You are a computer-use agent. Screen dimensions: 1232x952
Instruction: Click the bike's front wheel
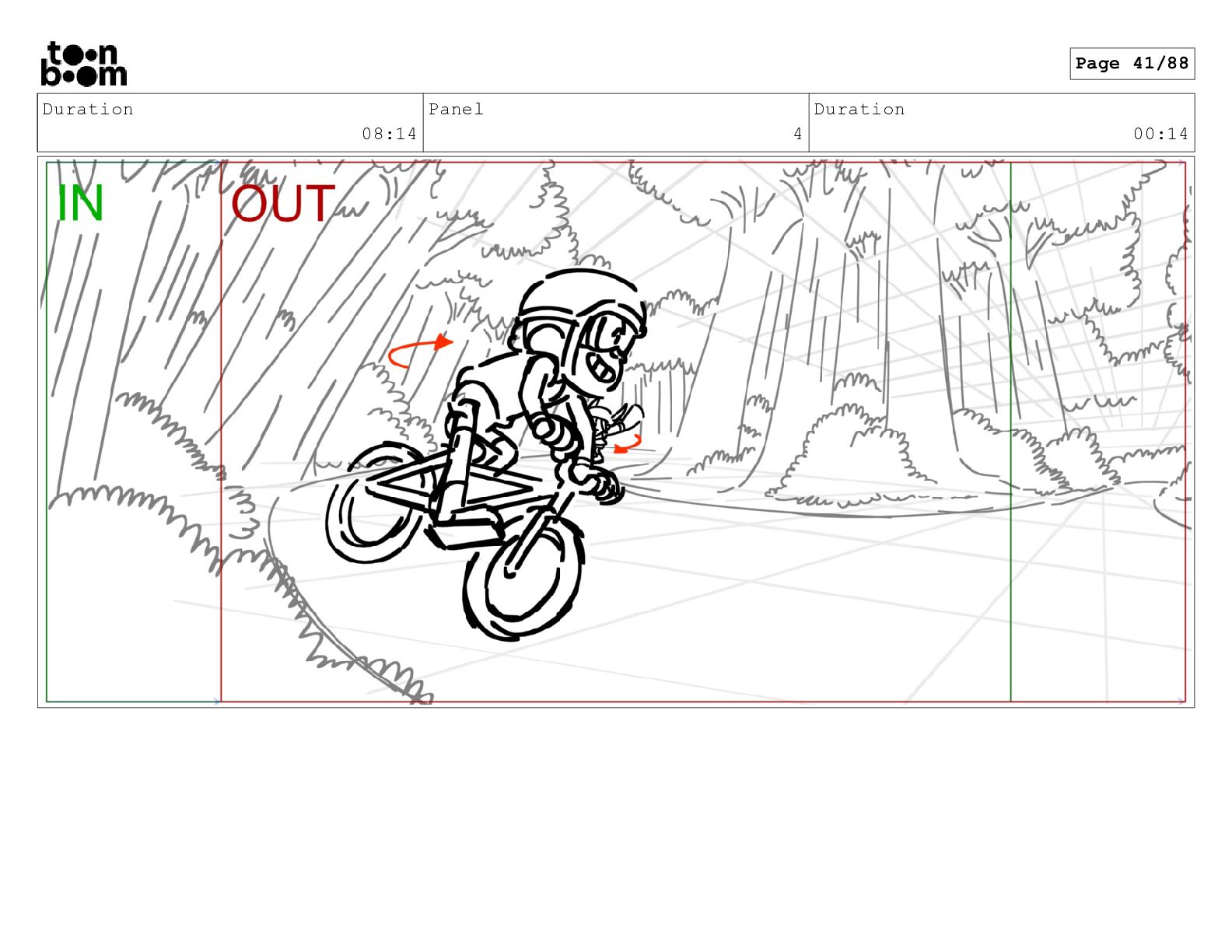pyautogui.click(x=523, y=574)
